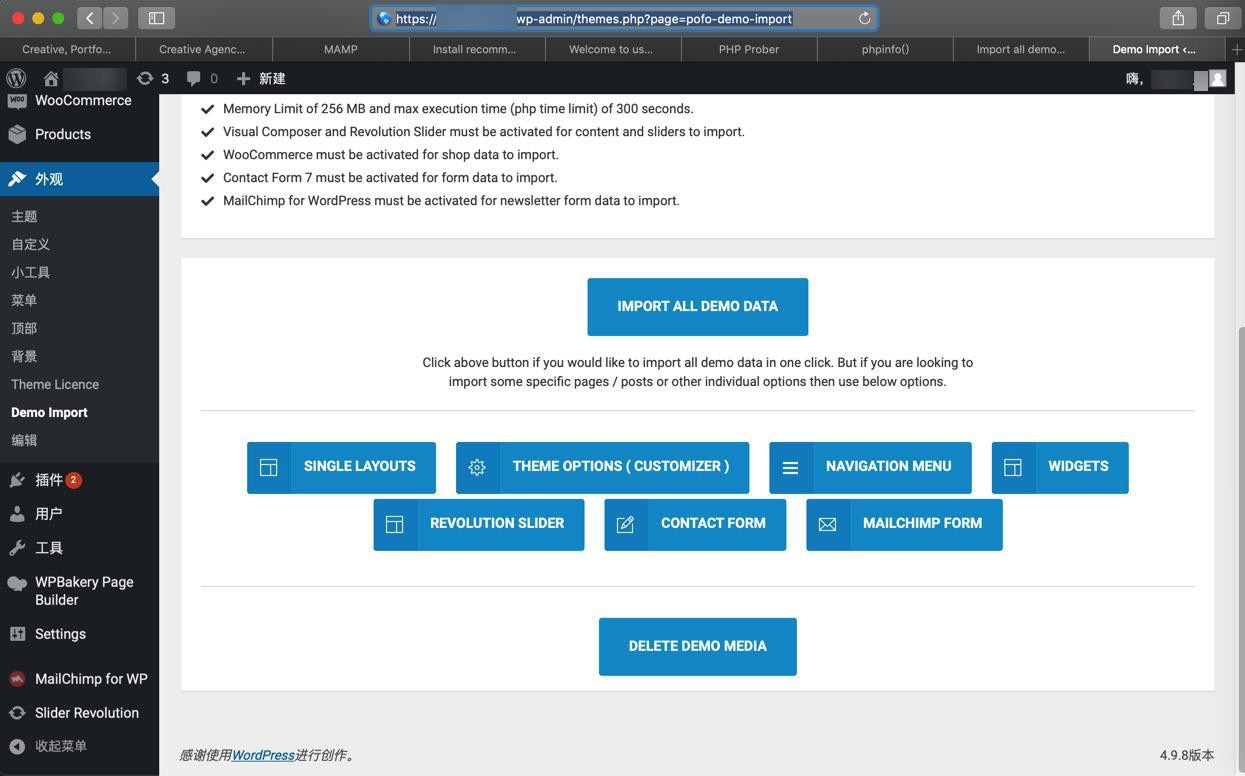Visit site via the home icon
Image resolution: width=1245 pixels, height=776 pixels.
point(51,78)
